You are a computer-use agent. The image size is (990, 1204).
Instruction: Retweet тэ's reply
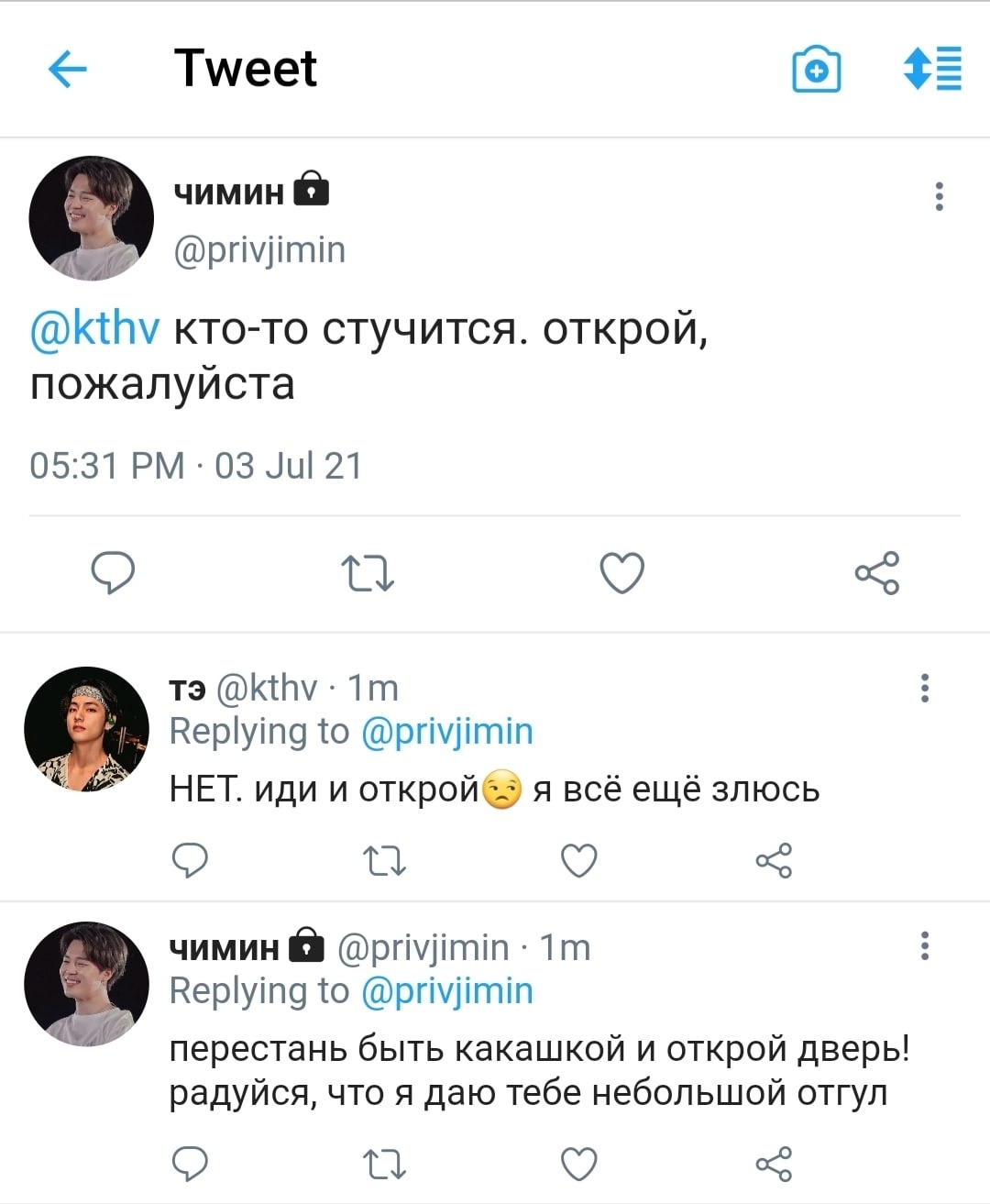(385, 862)
